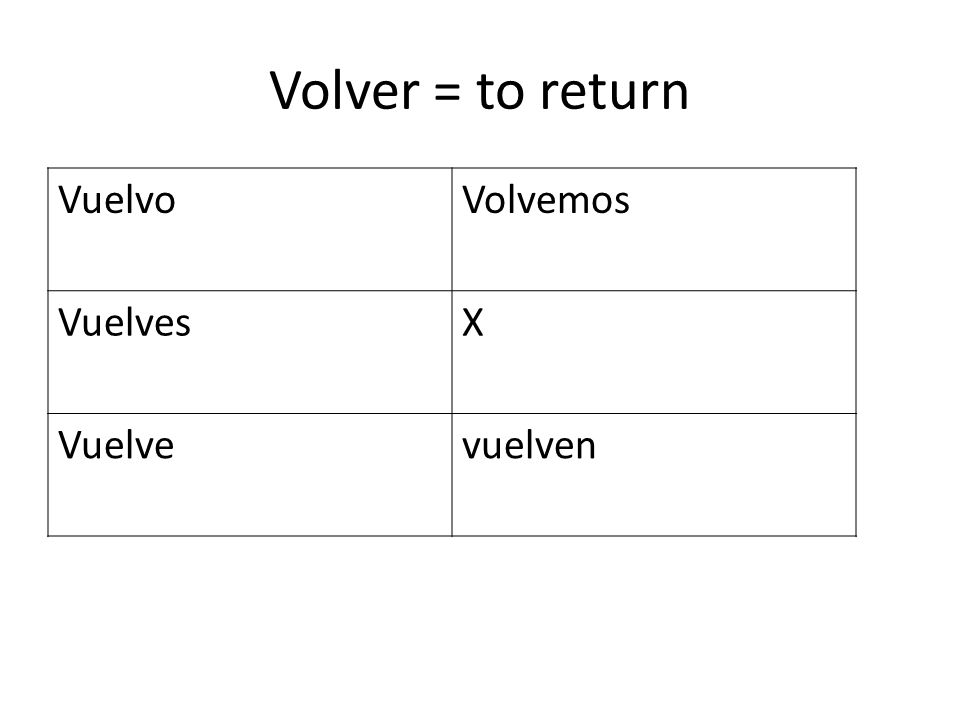Screen dimensions: 960x720
Task: Click the equals sign in the title
Action: [x=447, y=94]
